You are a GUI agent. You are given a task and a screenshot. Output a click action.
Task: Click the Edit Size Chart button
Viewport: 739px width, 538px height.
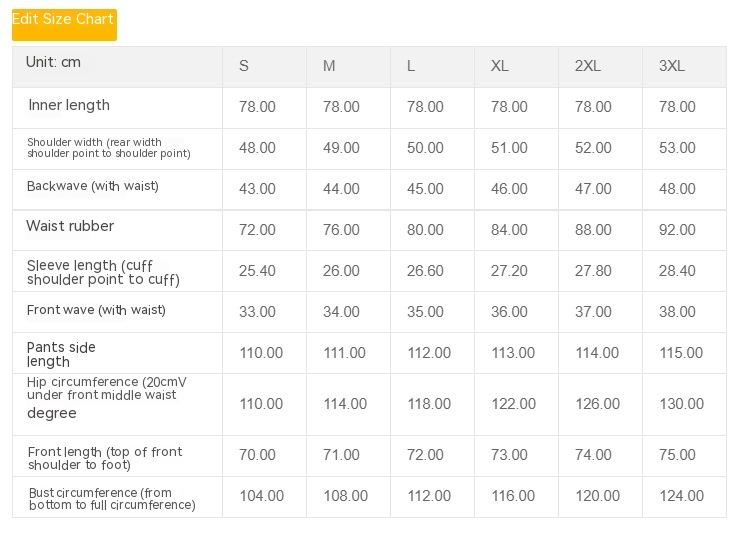64,24
